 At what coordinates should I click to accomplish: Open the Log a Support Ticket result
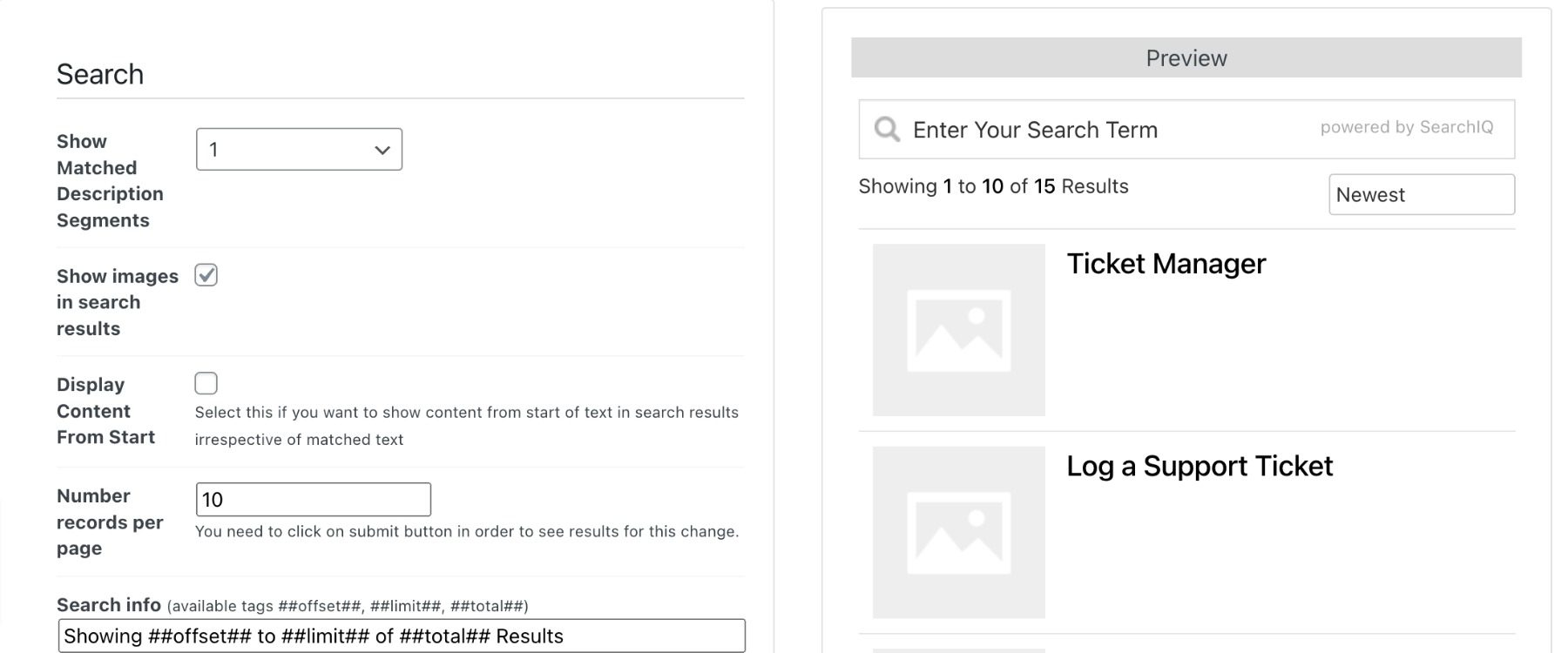1200,466
